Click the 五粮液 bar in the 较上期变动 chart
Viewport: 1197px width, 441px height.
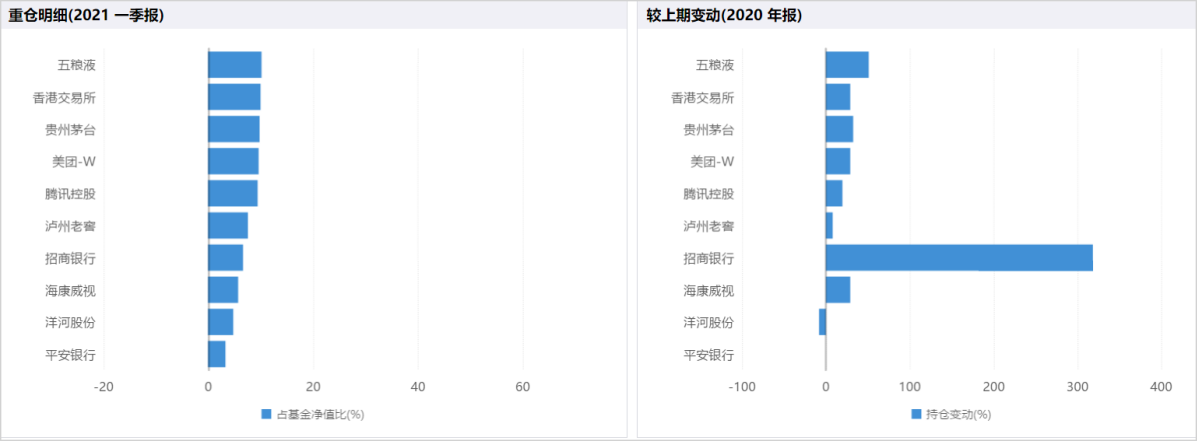(847, 65)
